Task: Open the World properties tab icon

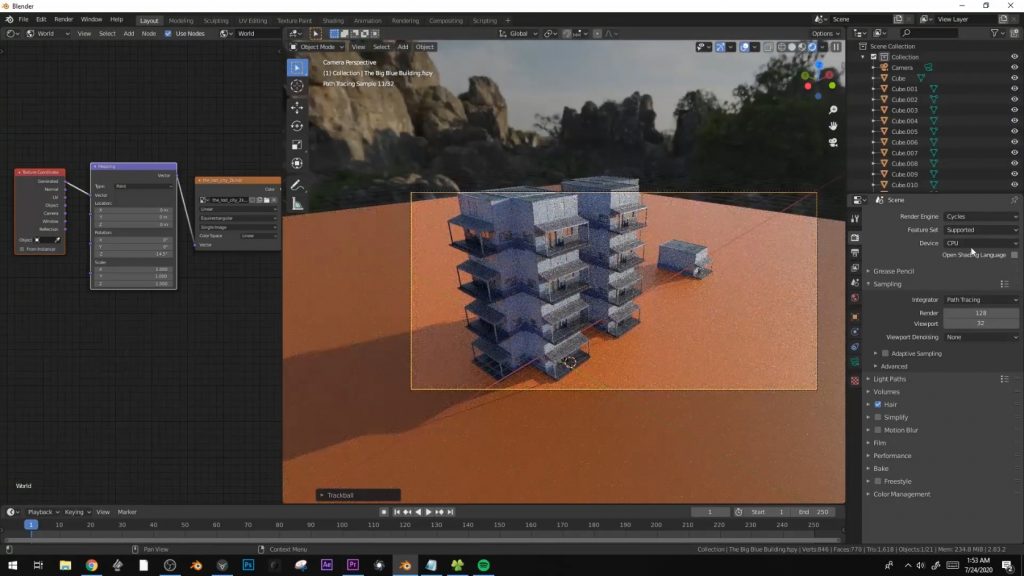Action: click(855, 298)
